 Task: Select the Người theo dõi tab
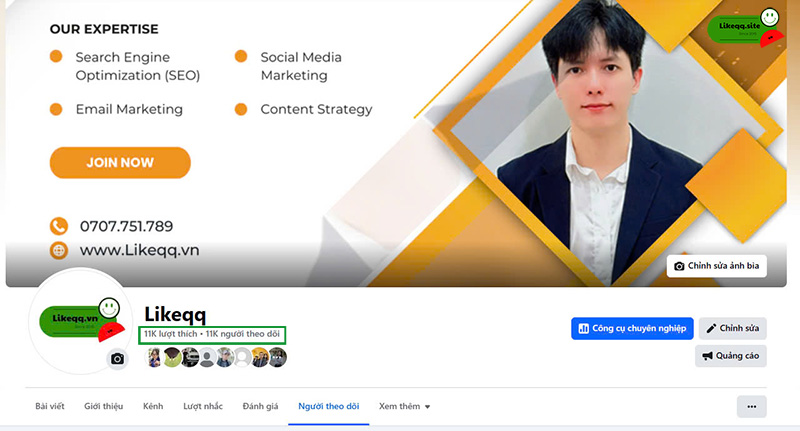[329, 407]
